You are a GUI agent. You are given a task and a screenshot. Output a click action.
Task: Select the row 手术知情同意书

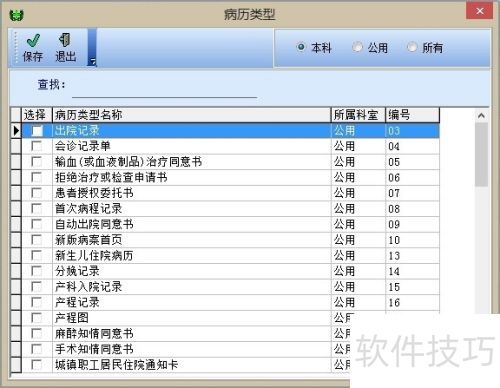(186, 349)
